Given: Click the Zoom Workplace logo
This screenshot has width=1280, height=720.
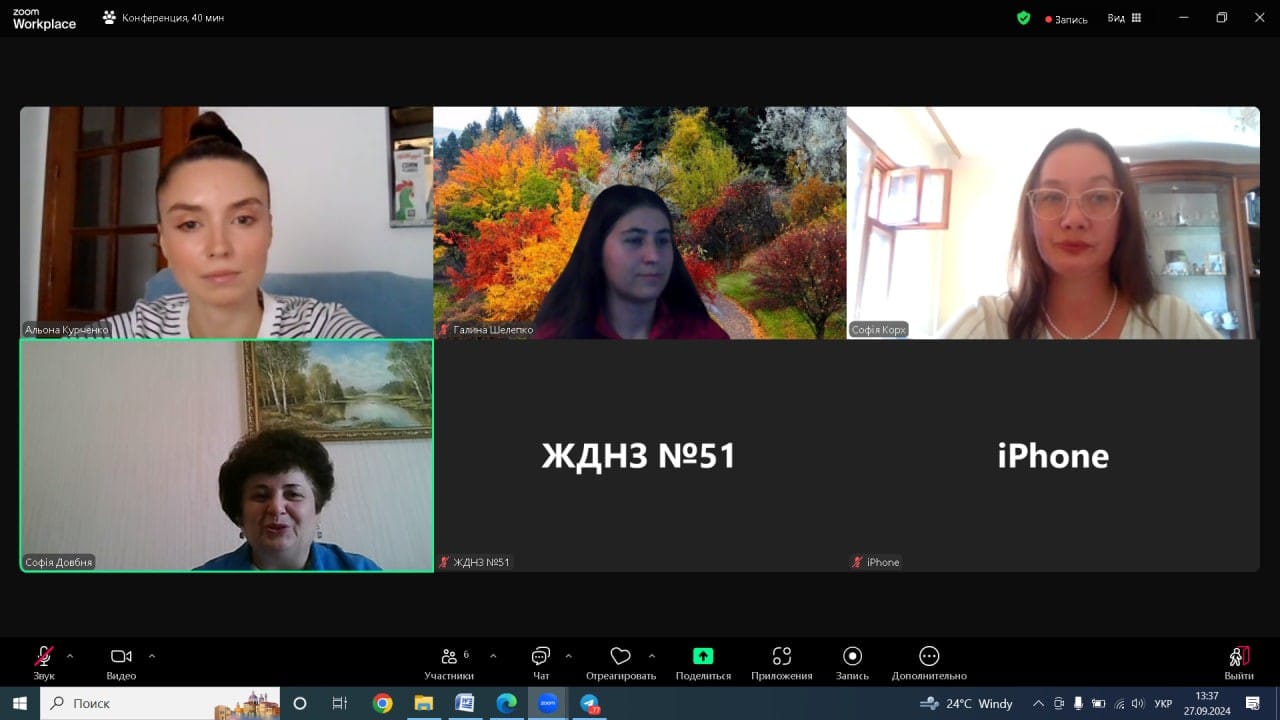Looking at the screenshot, I should tap(44, 18).
